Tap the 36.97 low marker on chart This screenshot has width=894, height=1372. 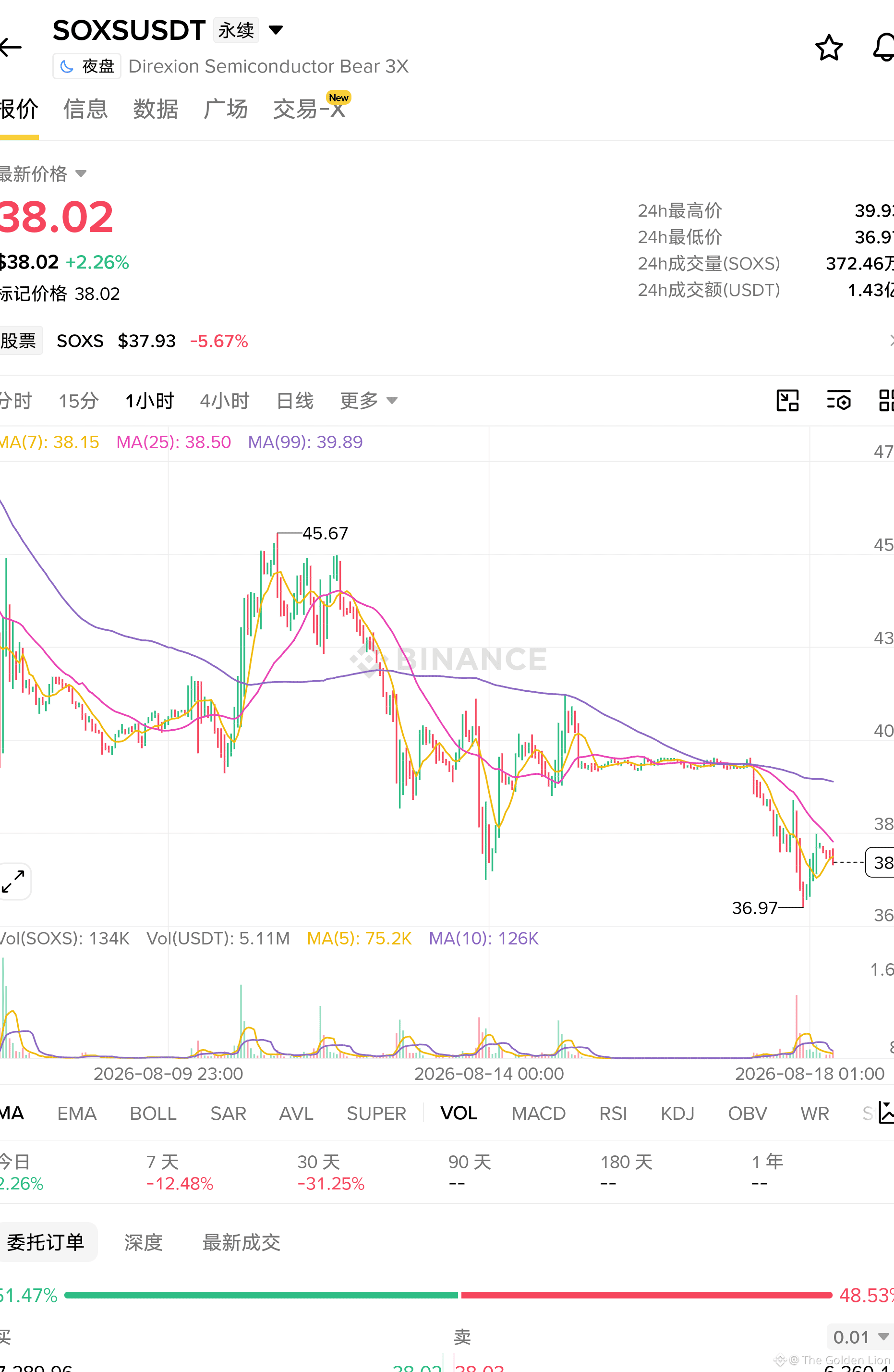[x=755, y=908]
